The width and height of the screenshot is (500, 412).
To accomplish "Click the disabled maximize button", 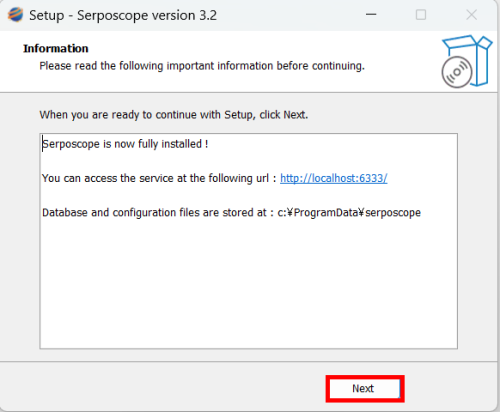I will 421,15.
